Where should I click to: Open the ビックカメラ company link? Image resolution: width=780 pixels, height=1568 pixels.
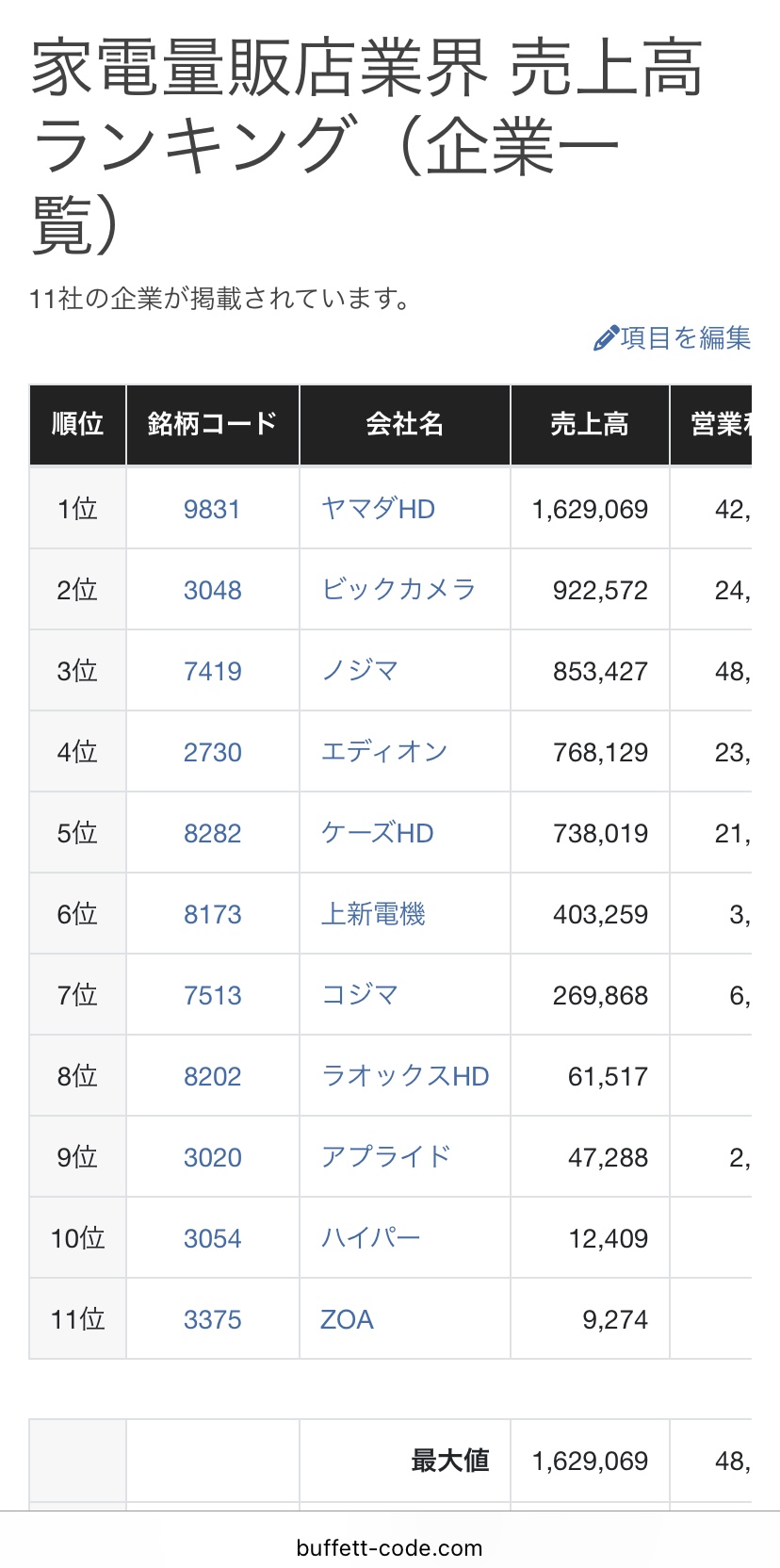tap(398, 590)
